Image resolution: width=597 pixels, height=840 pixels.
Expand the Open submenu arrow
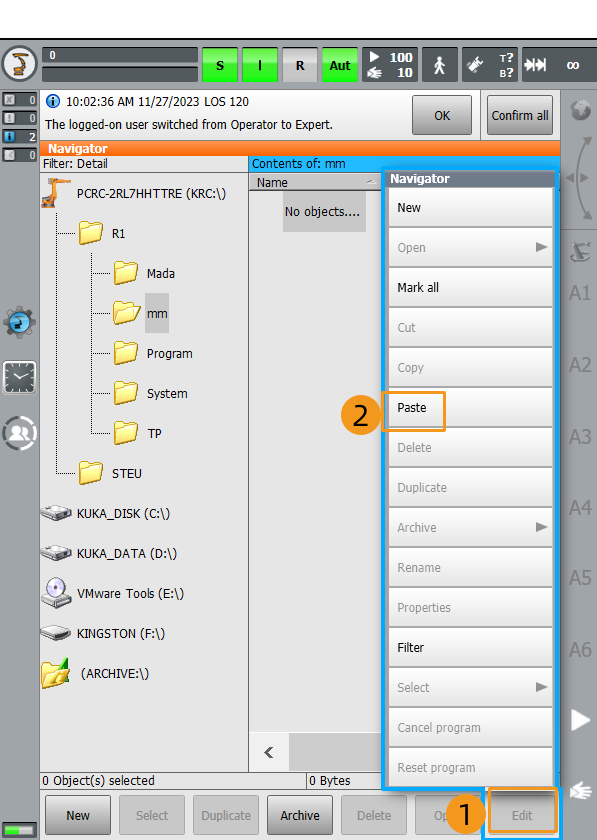coord(541,247)
